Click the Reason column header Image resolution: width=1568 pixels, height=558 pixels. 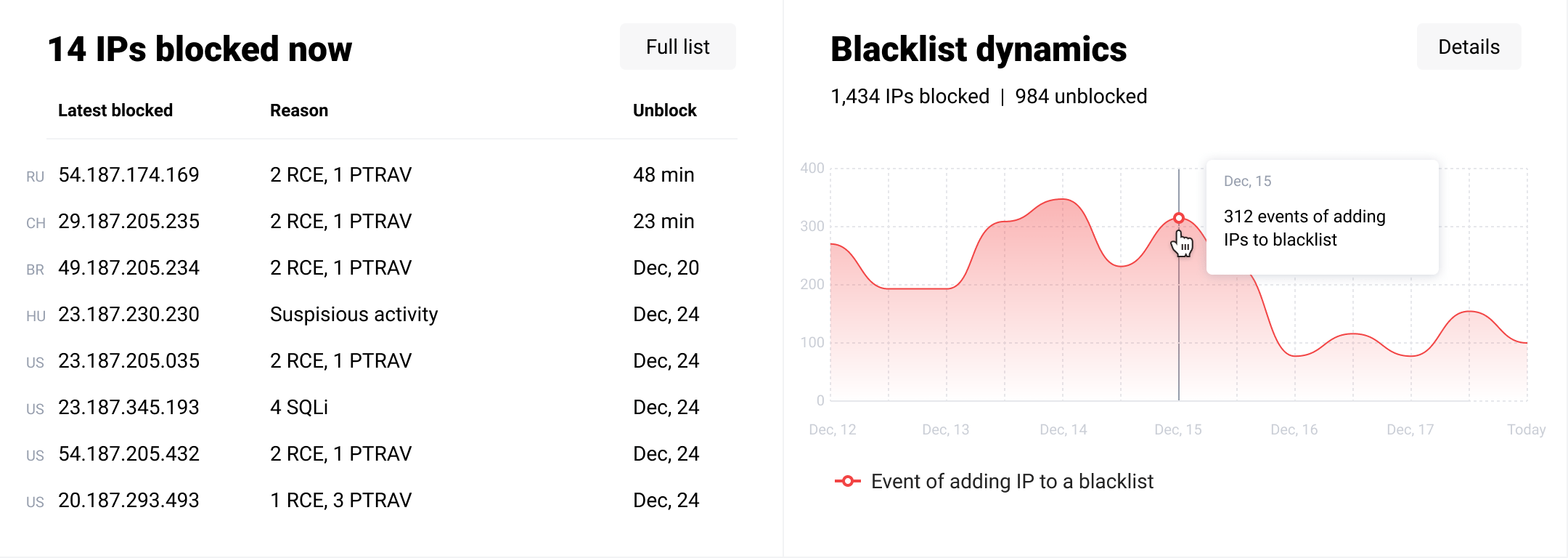299,110
